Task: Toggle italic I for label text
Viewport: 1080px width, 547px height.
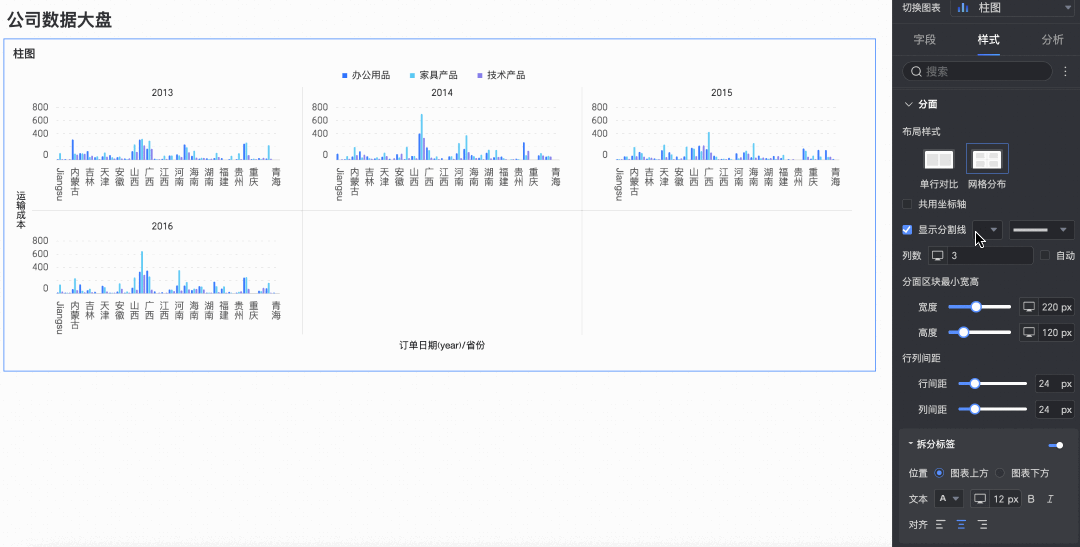Action: [1050, 499]
